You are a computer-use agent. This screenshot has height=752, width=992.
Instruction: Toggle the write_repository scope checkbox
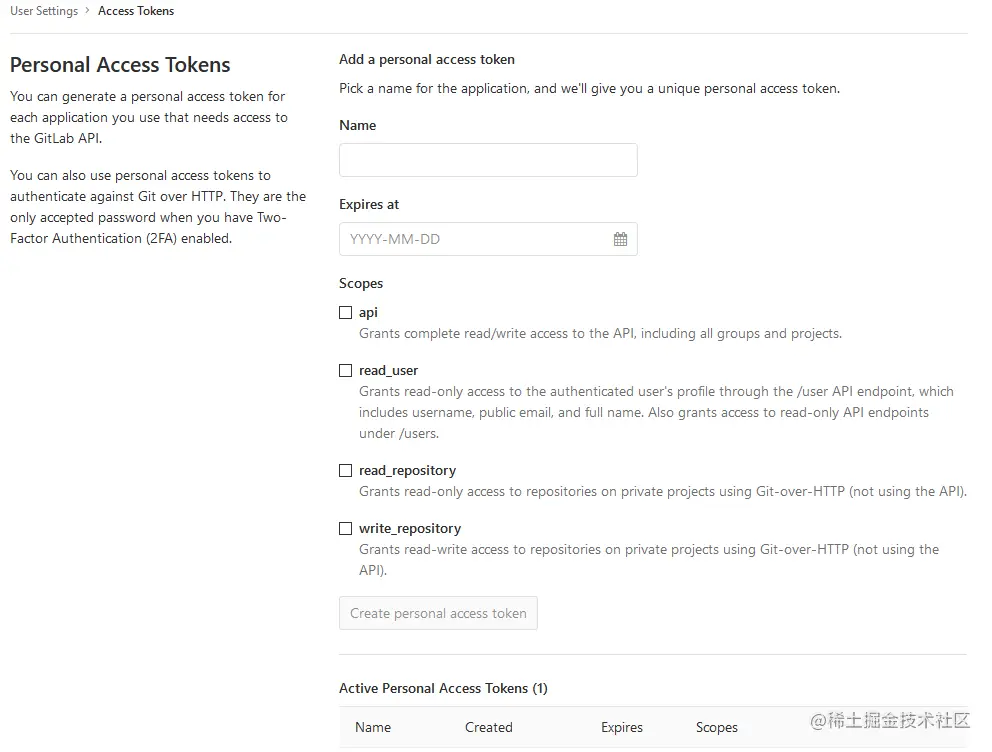tap(346, 529)
